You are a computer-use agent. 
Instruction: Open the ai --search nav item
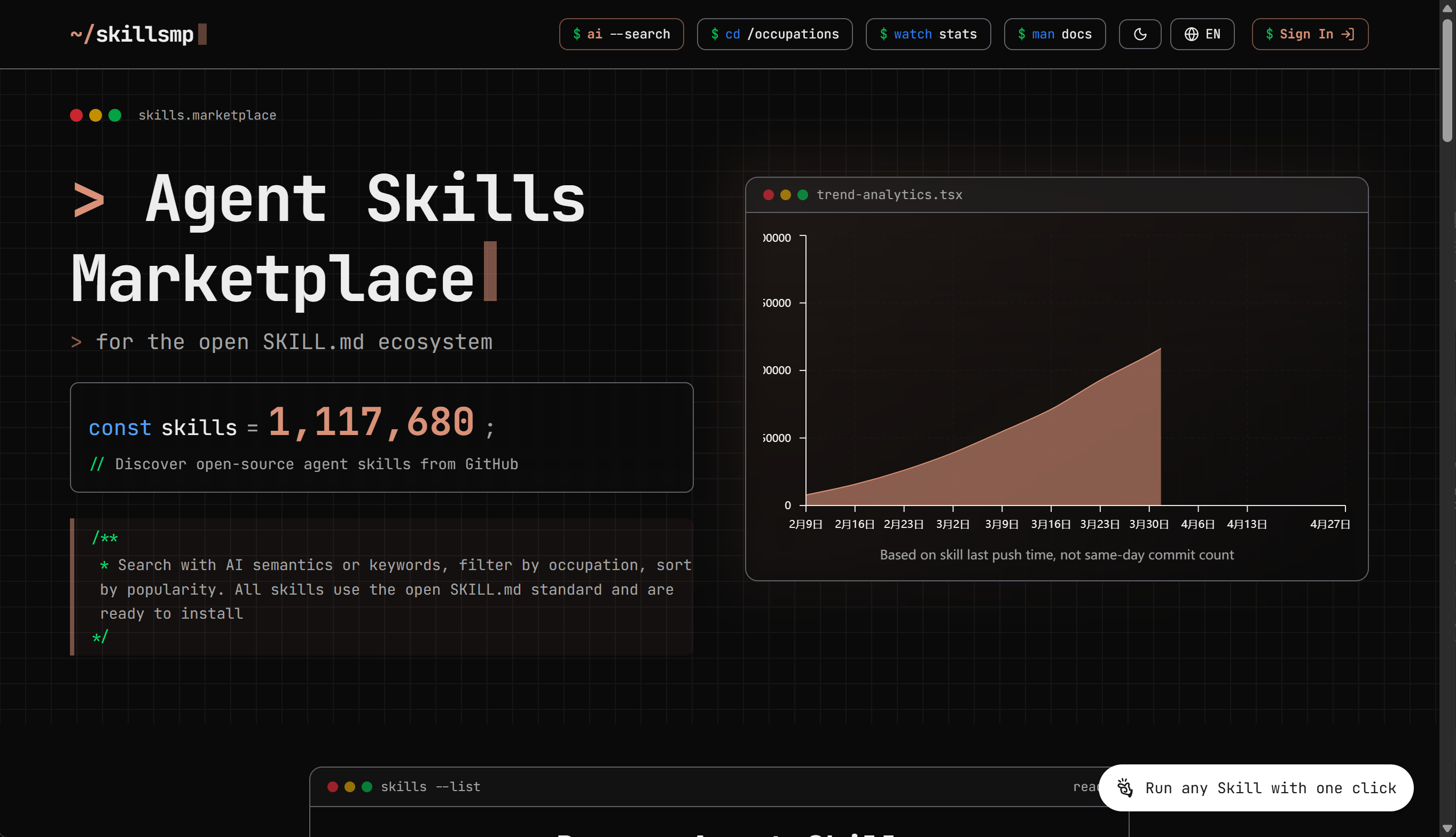click(621, 35)
